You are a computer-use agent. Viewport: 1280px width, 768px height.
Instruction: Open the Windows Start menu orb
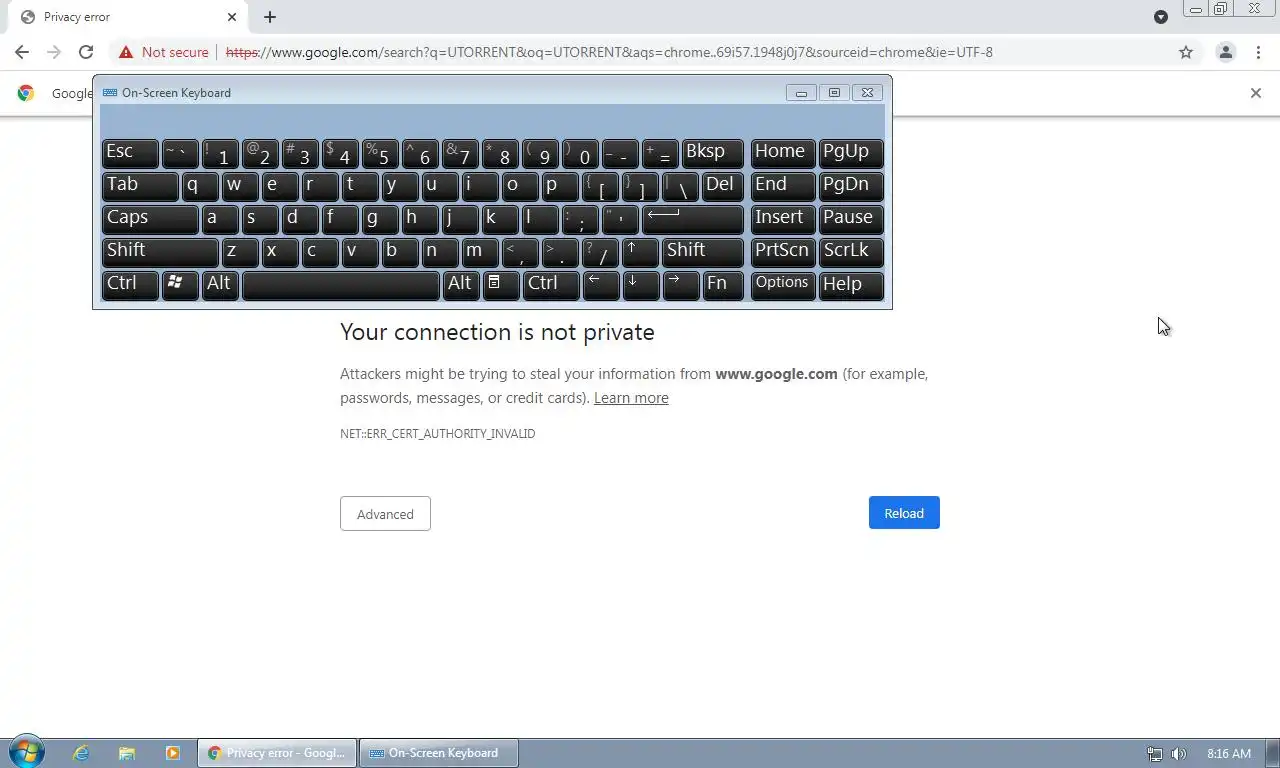click(26, 752)
